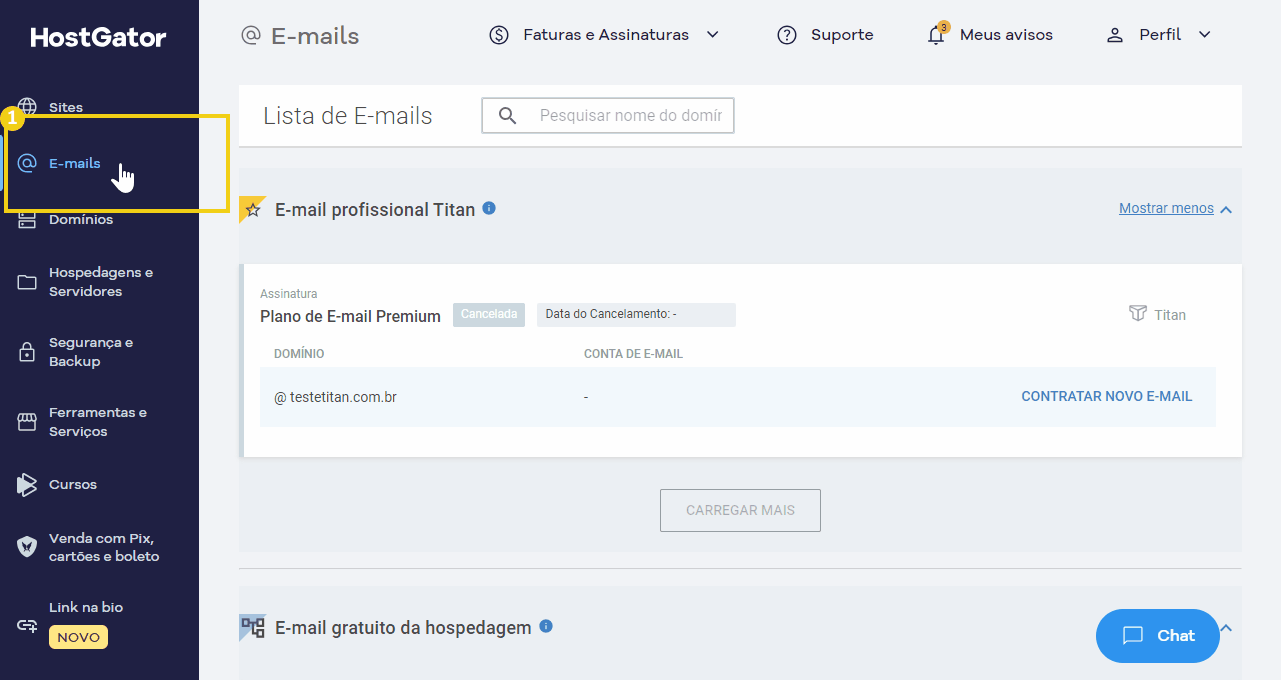The height and width of the screenshot is (680, 1281).
Task: Open Hospedagens e Servidores menu item
Action: coord(101,282)
